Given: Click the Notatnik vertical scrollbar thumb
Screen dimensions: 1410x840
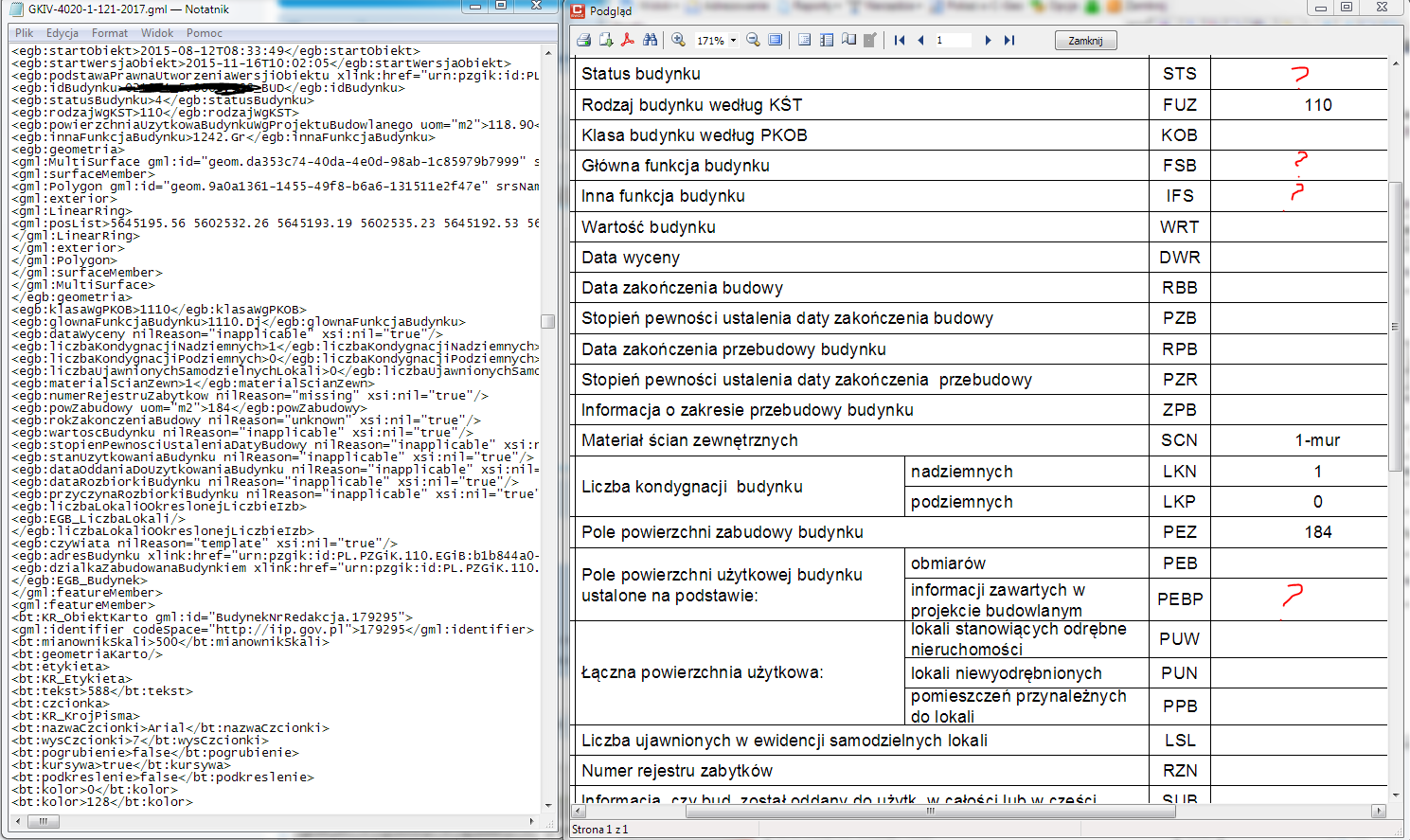Looking at the screenshot, I should [x=547, y=321].
